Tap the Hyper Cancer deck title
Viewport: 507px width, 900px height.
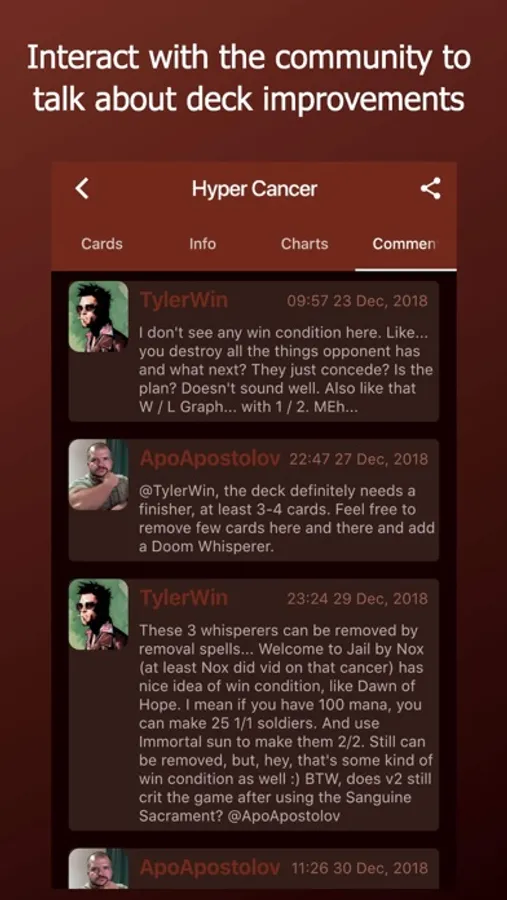254,189
